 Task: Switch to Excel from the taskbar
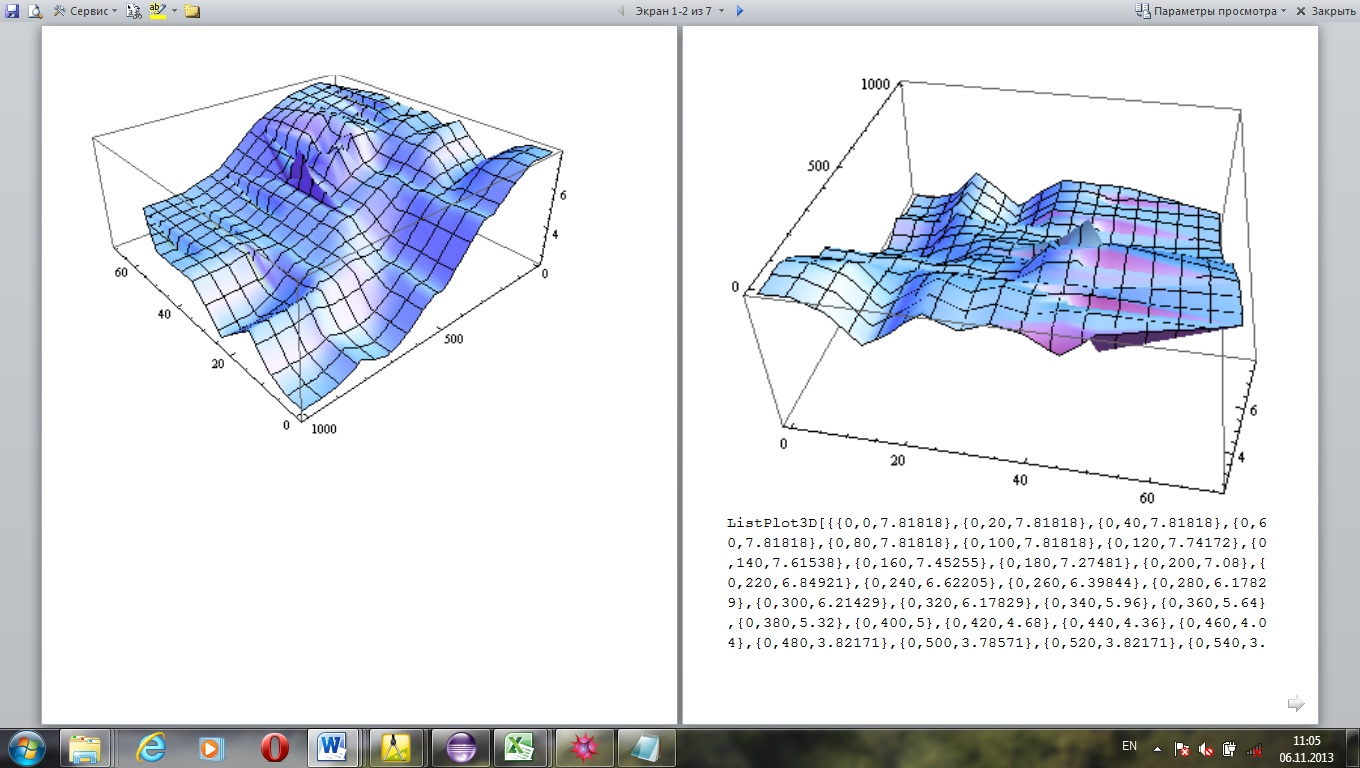[518, 747]
